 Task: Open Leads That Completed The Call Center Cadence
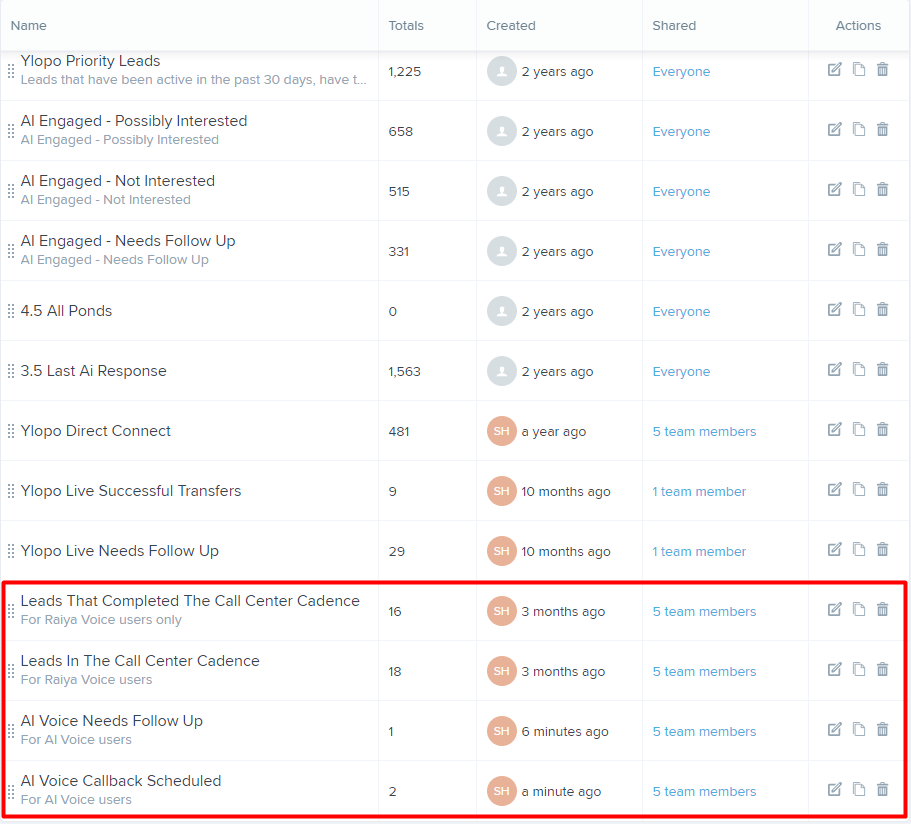(x=190, y=601)
